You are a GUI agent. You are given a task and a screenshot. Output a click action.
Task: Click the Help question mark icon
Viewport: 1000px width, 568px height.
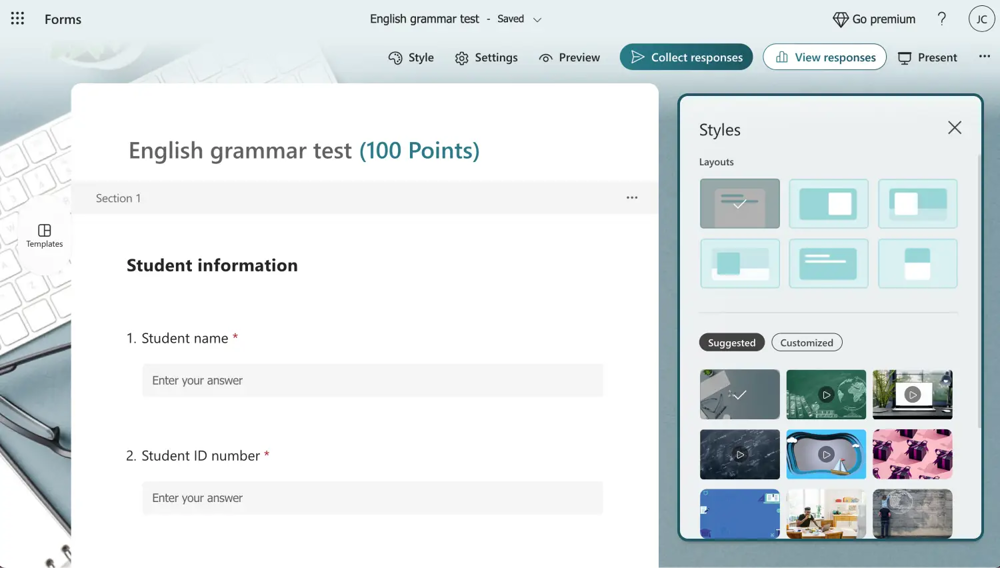941,19
